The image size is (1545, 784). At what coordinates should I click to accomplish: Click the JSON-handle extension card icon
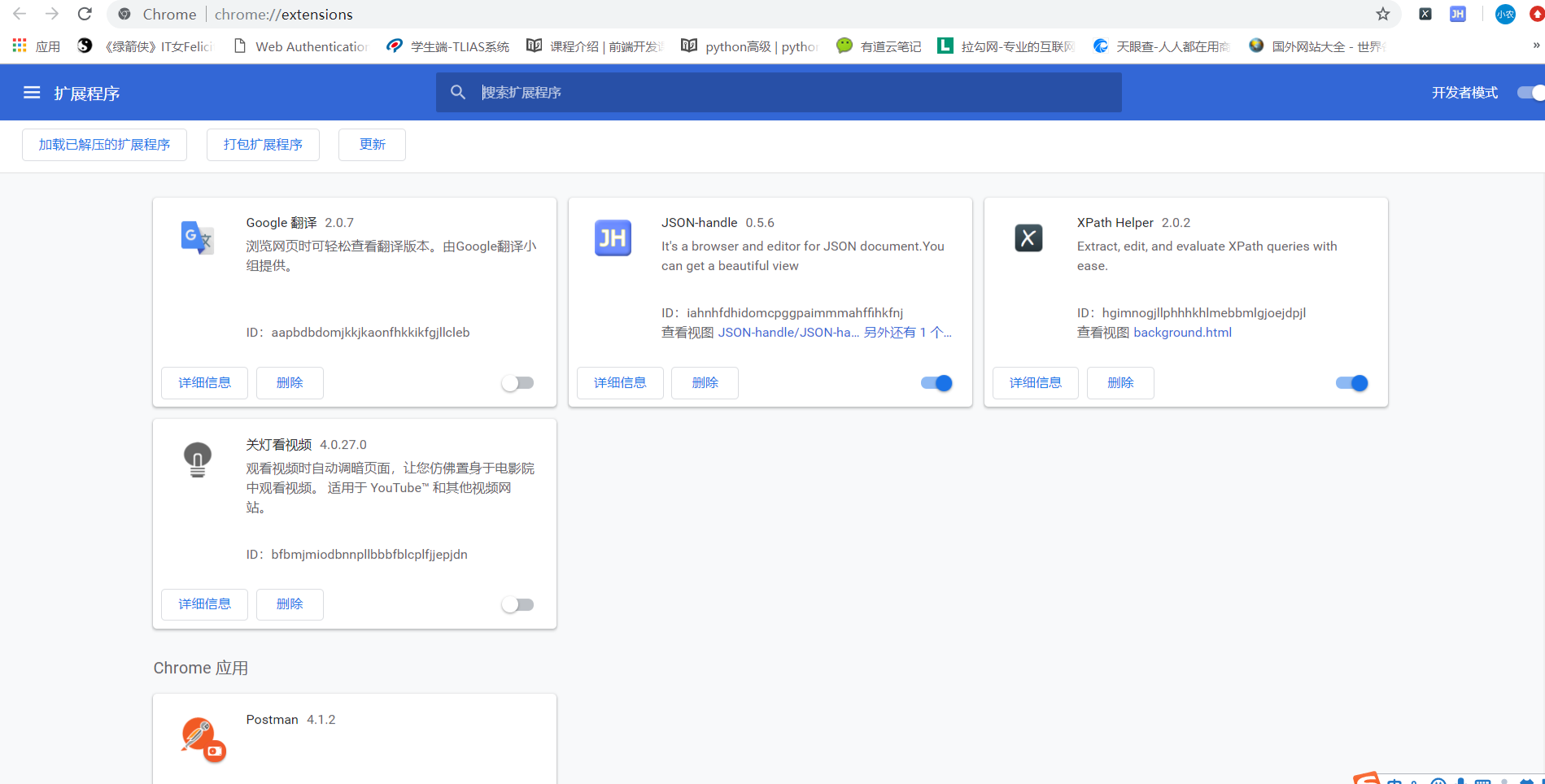613,237
